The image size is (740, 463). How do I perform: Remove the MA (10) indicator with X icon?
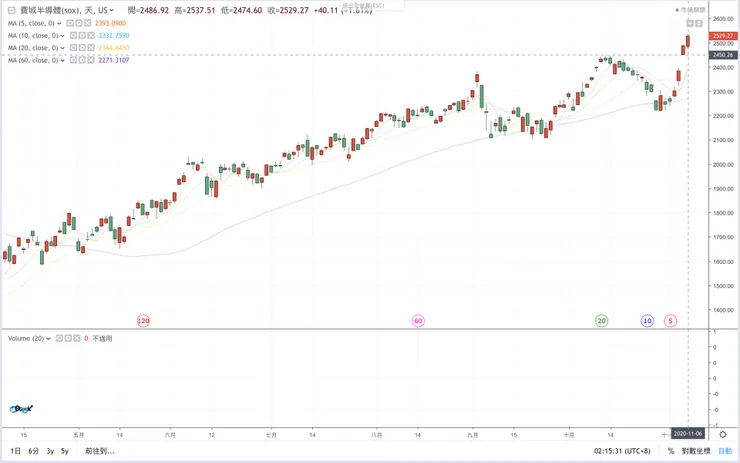click(91, 35)
